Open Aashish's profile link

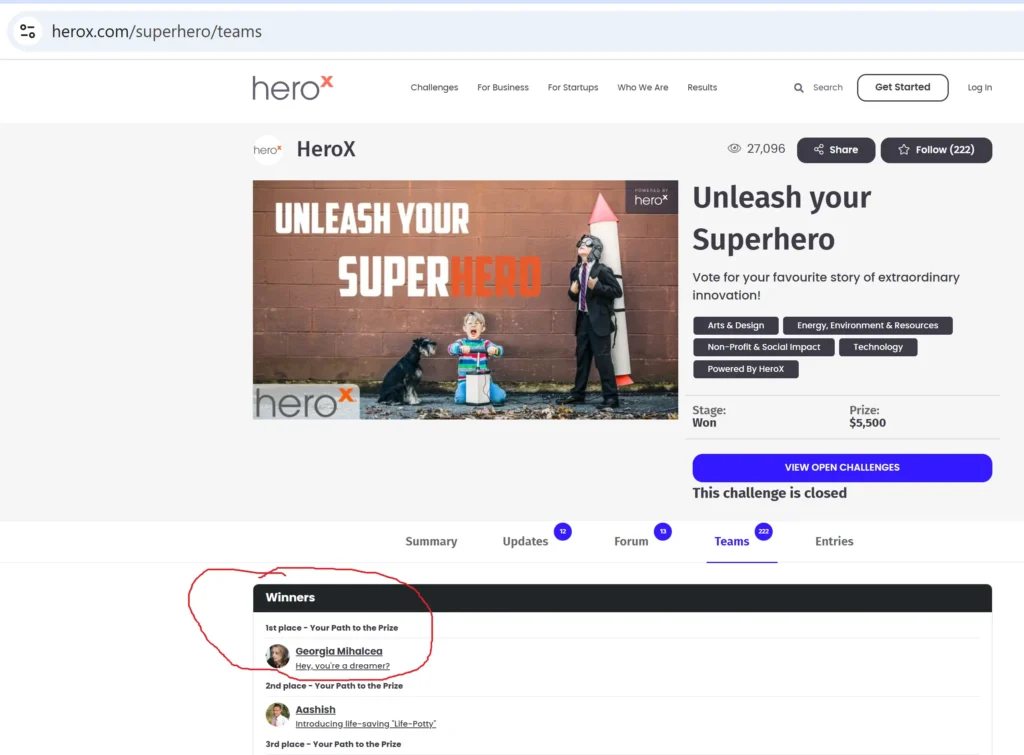click(x=315, y=709)
